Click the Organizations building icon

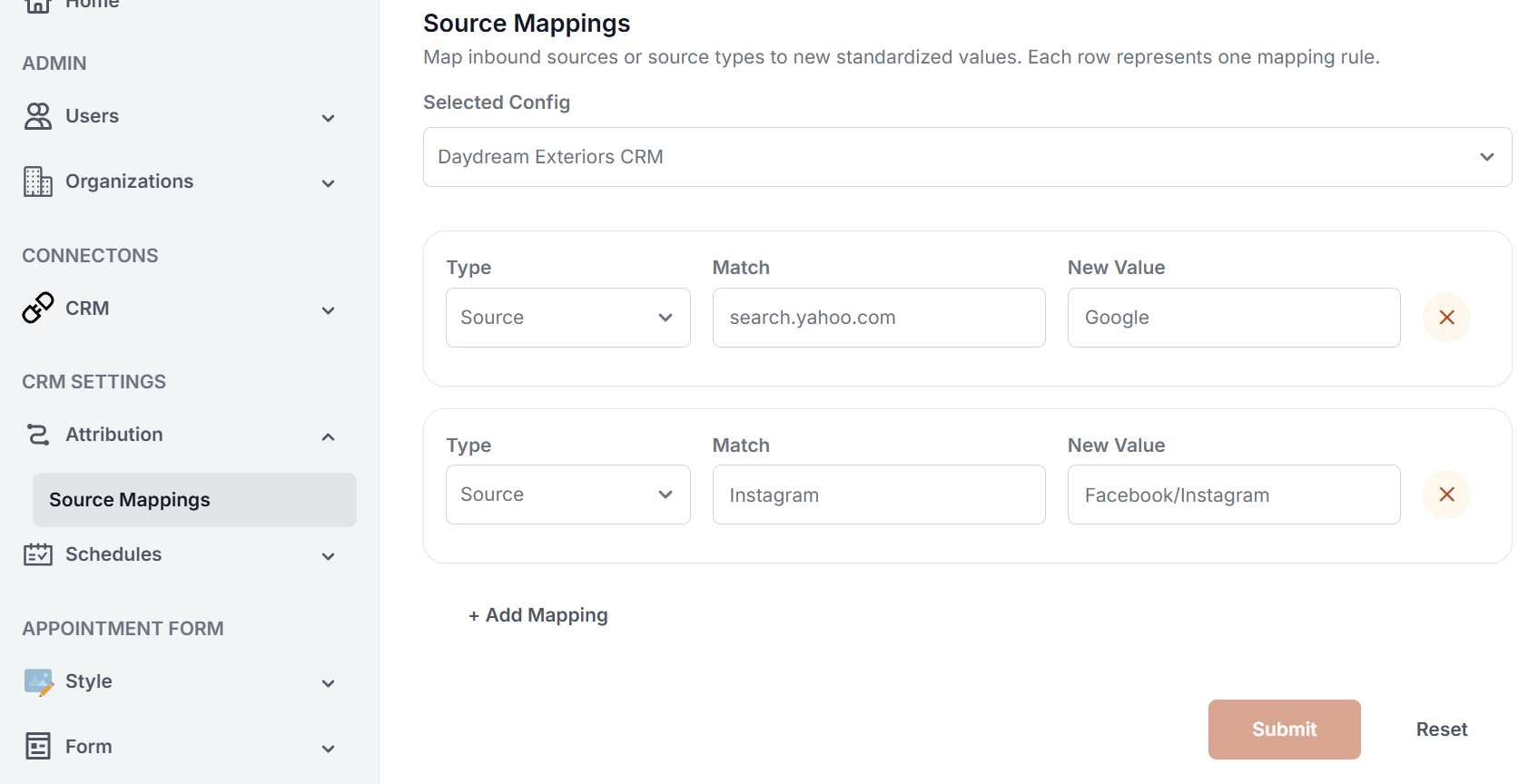[x=38, y=181]
